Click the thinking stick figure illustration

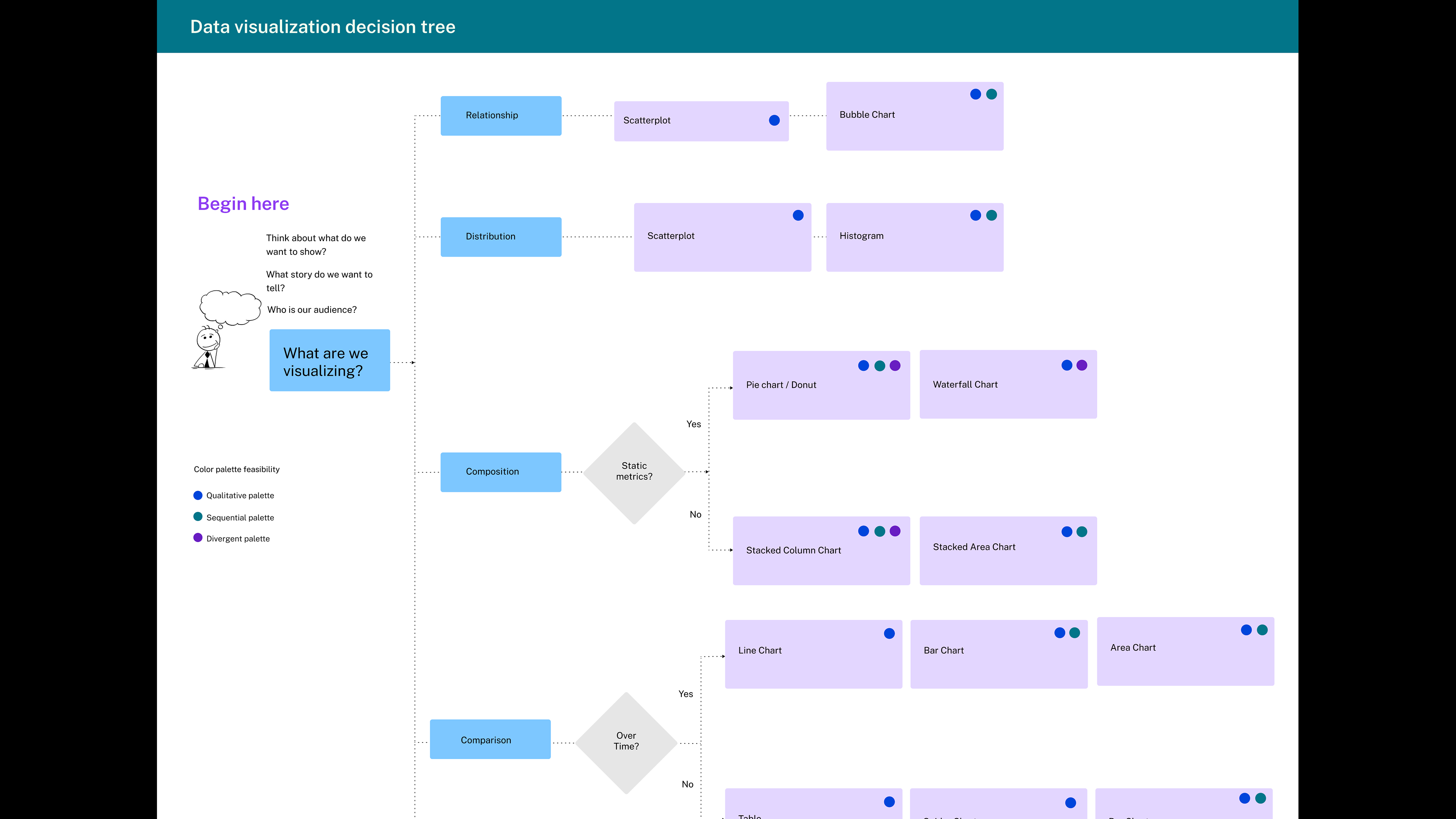point(208,348)
